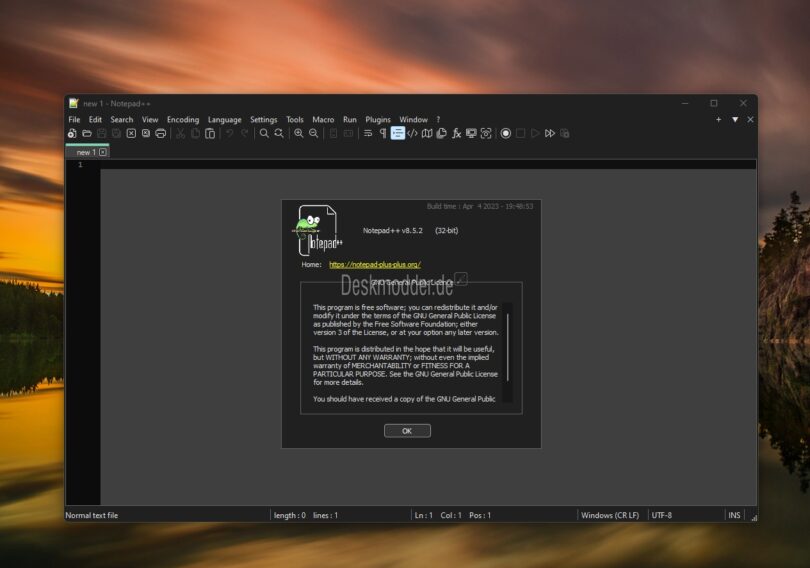810x568 pixels.
Task: Start macro recording with the Record icon
Action: coord(506,133)
